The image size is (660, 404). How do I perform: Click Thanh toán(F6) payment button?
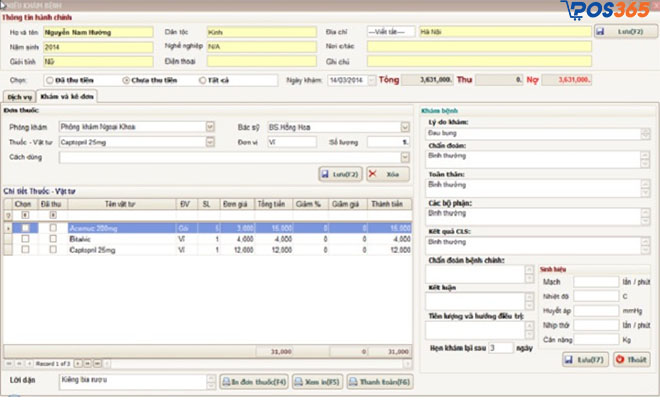tap(379, 382)
